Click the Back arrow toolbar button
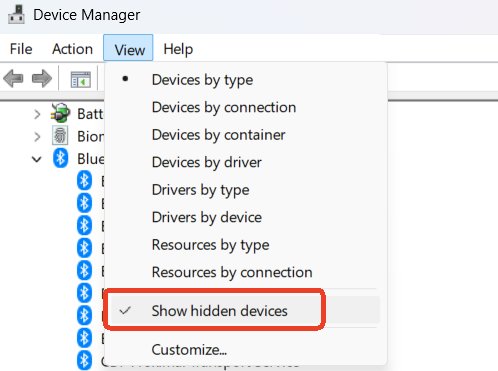 click(14, 79)
